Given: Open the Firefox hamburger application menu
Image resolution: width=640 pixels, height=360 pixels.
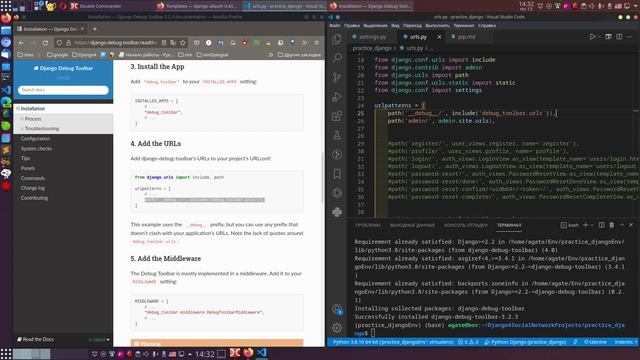Looking at the screenshot, I should 316,42.
